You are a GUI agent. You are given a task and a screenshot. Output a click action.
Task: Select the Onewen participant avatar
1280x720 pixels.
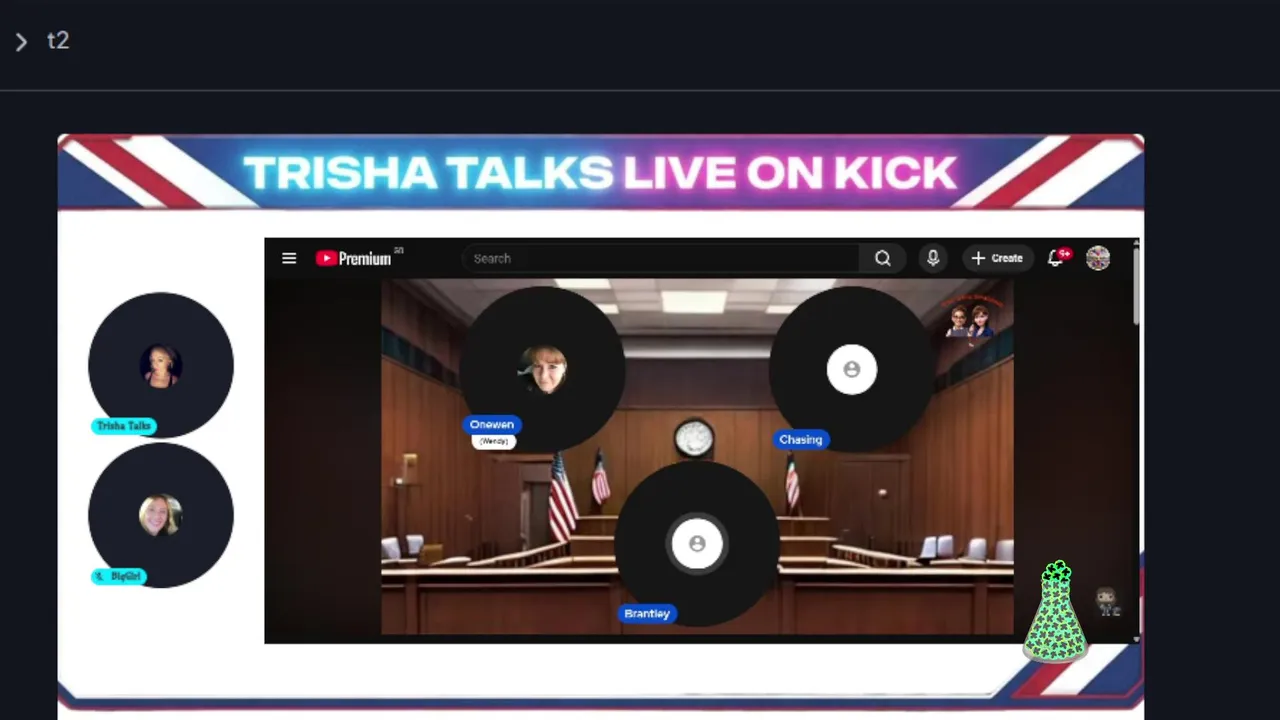(x=543, y=369)
